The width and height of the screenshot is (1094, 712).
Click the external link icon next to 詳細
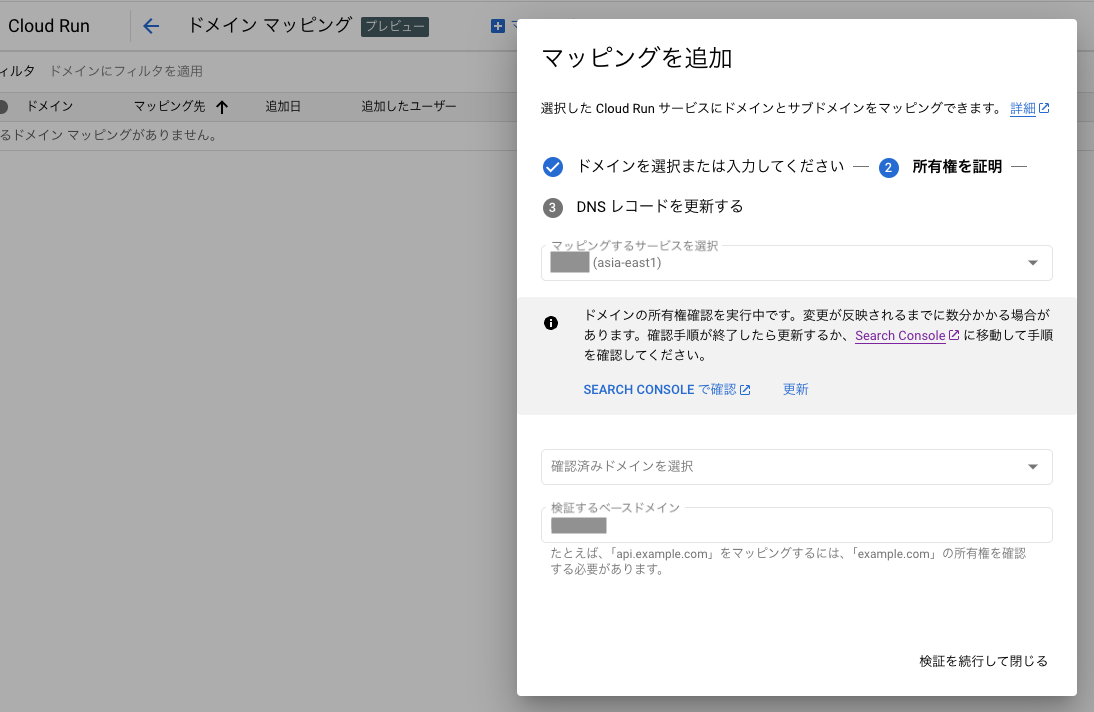click(x=1044, y=108)
